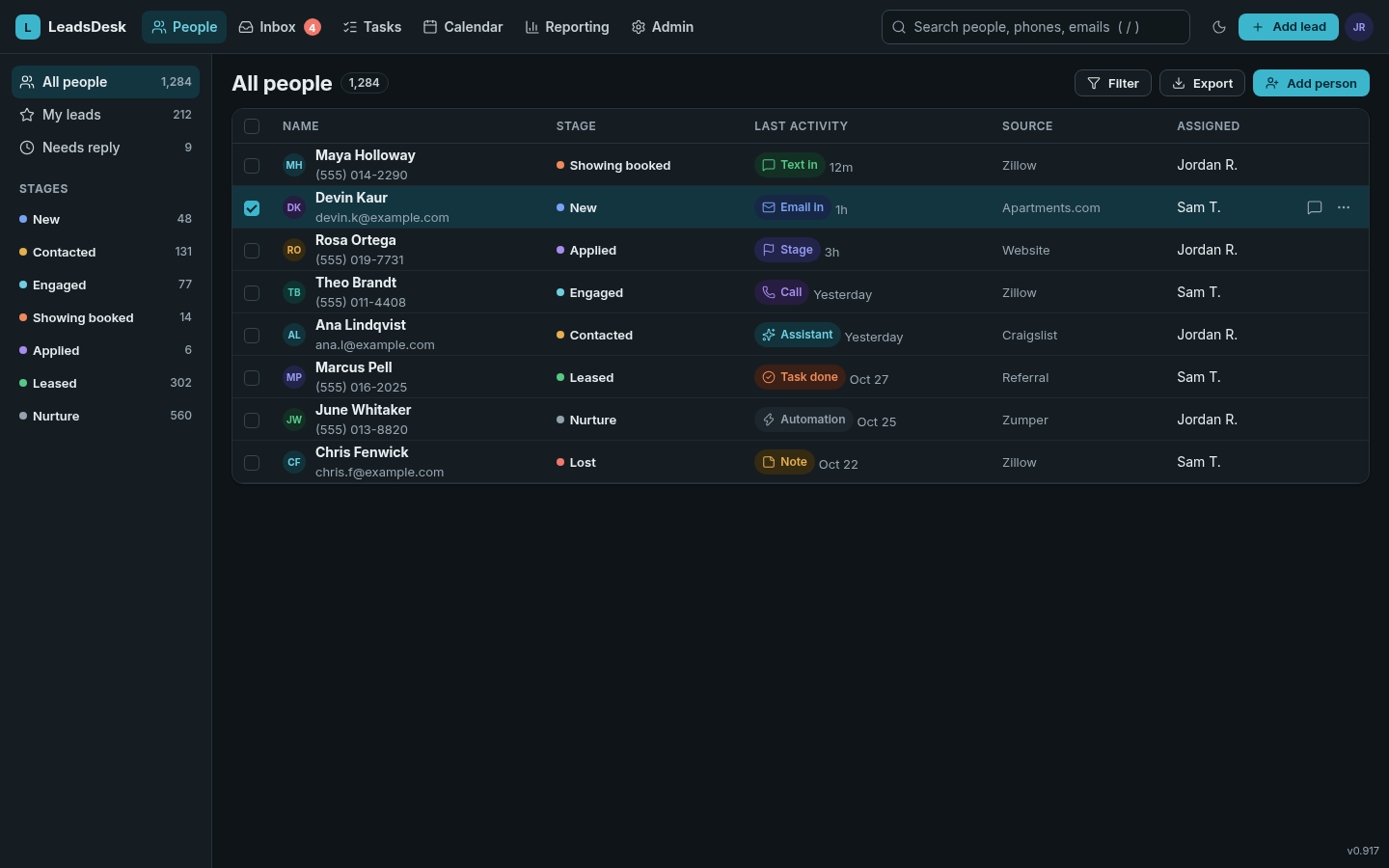
Task: Click the Text in activity badge
Action: [x=790, y=165]
